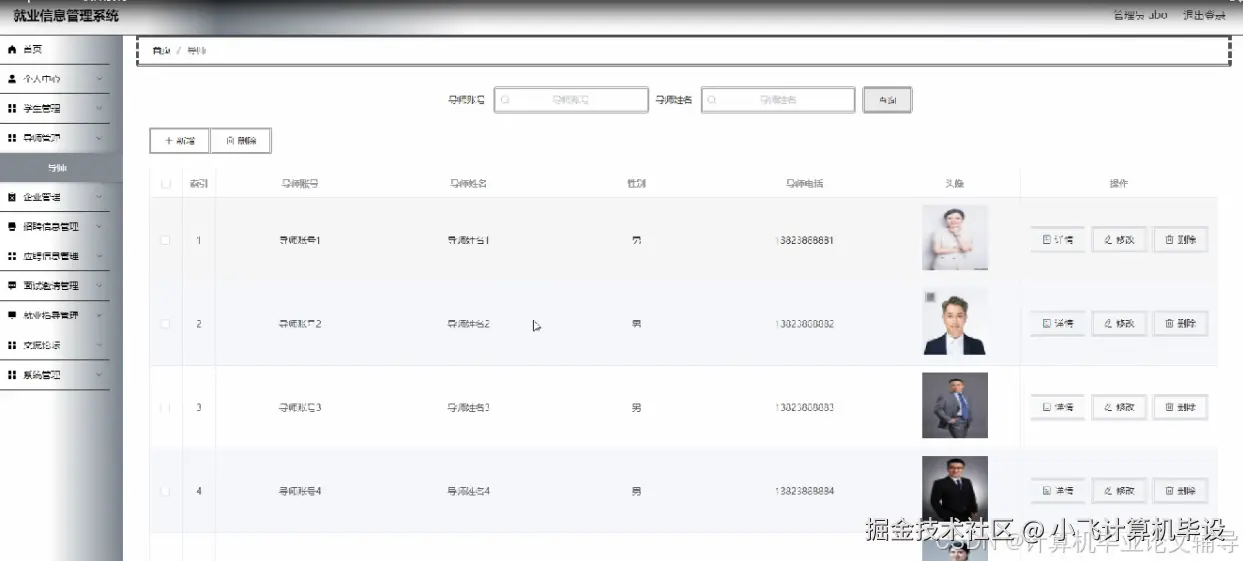Tick the checkbox for row 导师账号1
This screenshot has width=1243, height=561.
point(166,240)
